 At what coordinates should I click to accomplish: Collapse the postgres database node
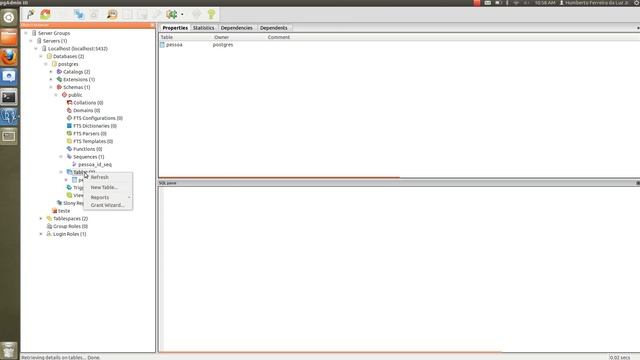click(46, 64)
